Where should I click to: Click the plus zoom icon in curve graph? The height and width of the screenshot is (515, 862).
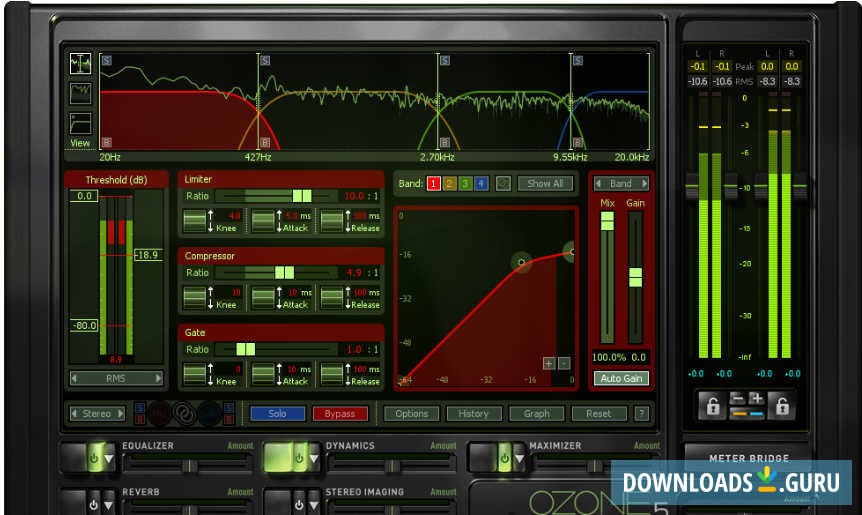[x=549, y=363]
